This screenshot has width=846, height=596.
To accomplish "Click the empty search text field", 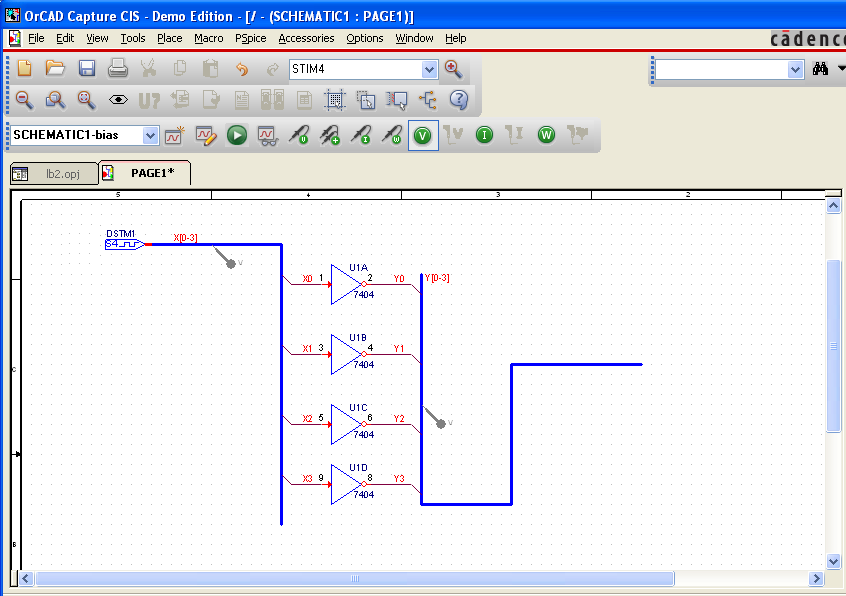I will click(722, 69).
